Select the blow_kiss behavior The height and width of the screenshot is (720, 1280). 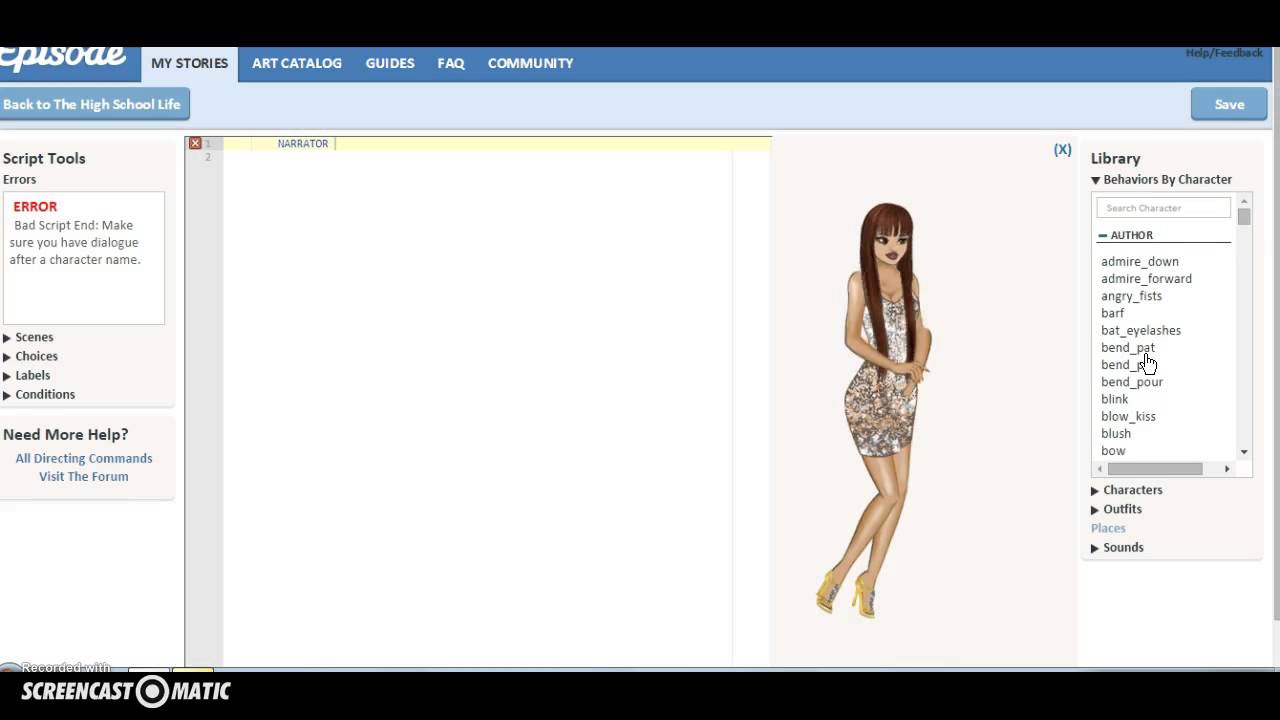[1128, 416]
